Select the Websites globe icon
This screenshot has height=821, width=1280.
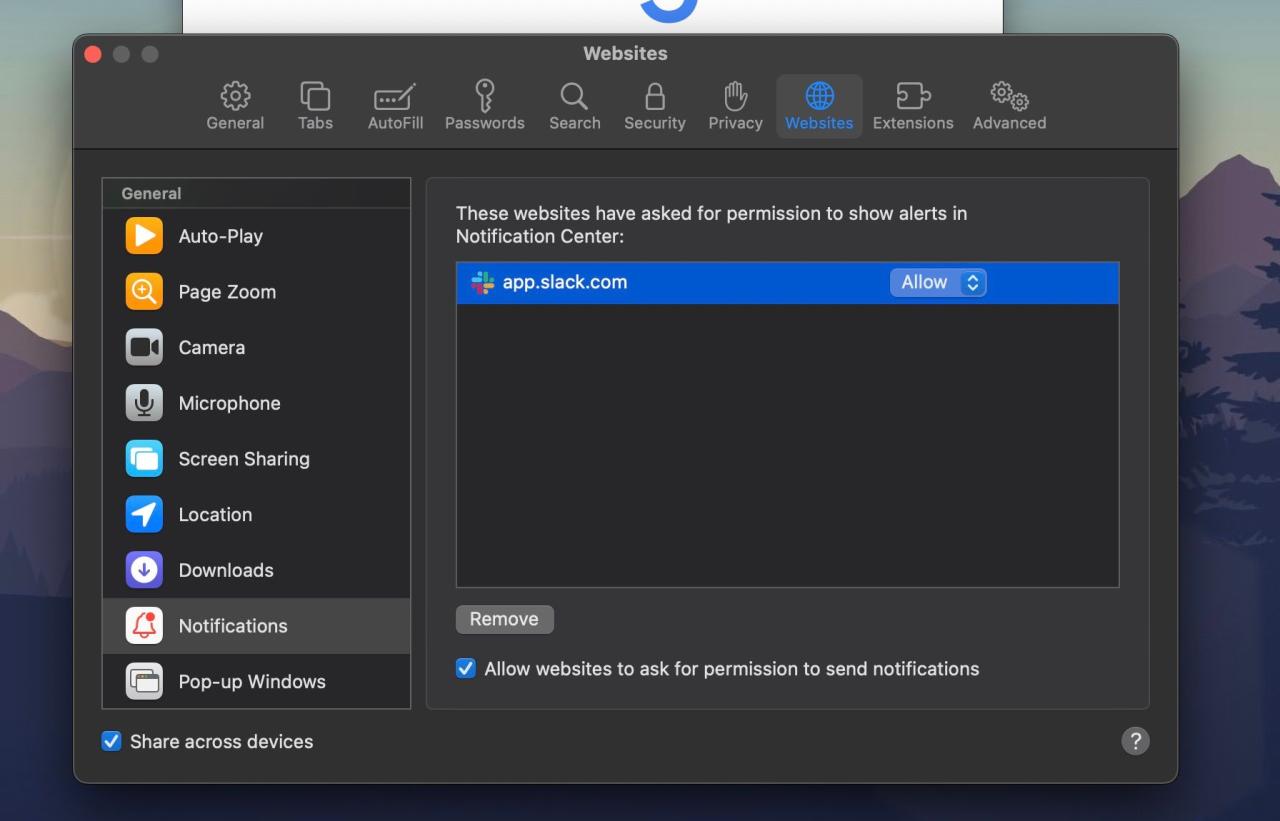[x=819, y=96]
